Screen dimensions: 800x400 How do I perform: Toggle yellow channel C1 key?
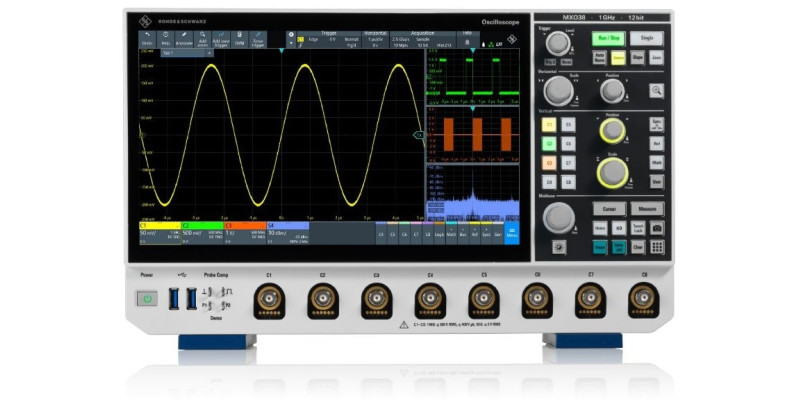[x=548, y=125]
